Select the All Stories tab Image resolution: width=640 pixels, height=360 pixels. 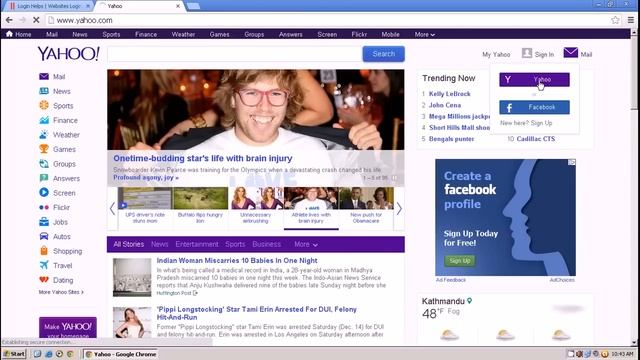(129, 244)
